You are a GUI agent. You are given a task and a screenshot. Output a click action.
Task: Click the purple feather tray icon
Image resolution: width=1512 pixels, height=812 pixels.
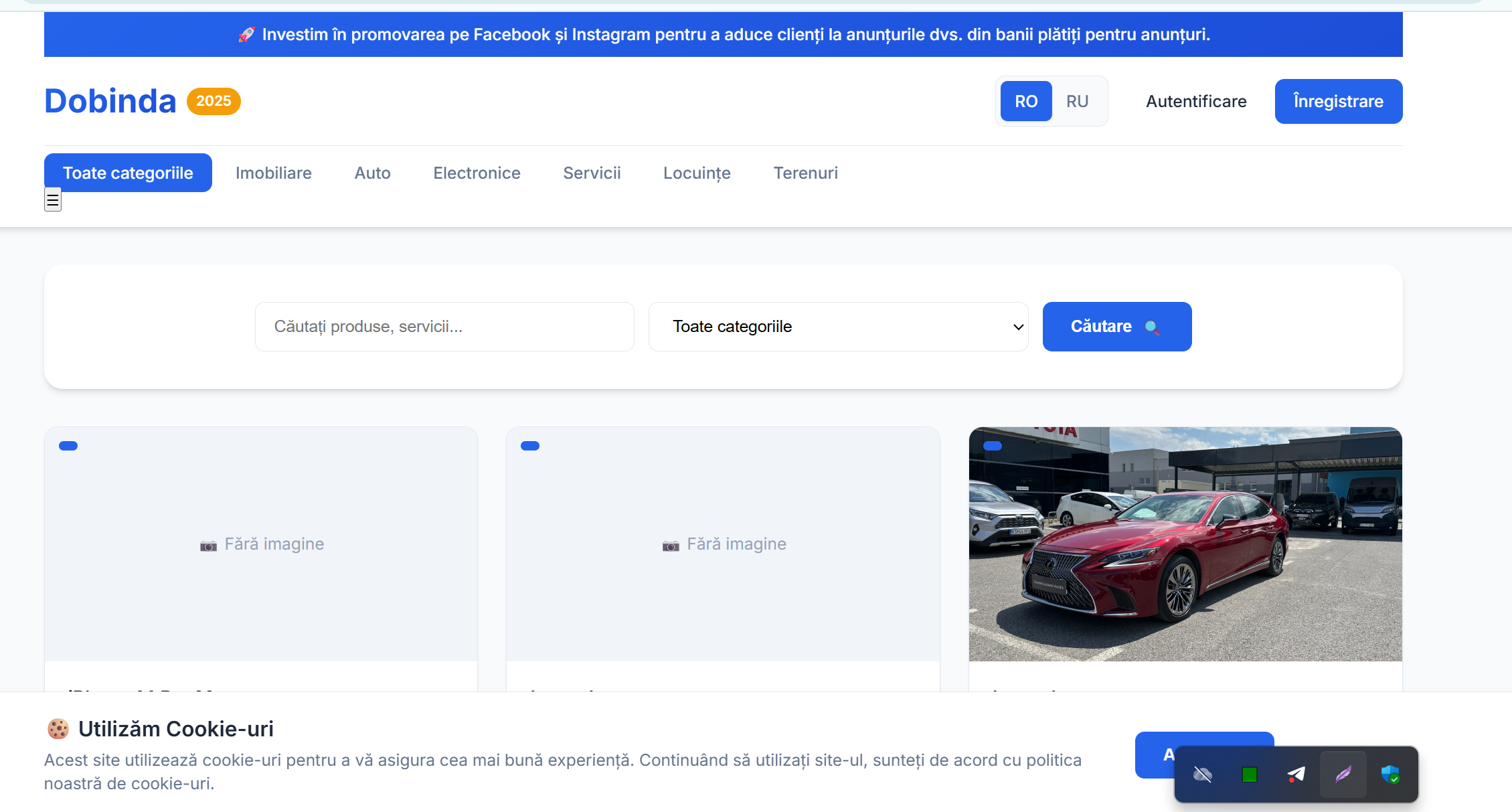click(x=1343, y=775)
